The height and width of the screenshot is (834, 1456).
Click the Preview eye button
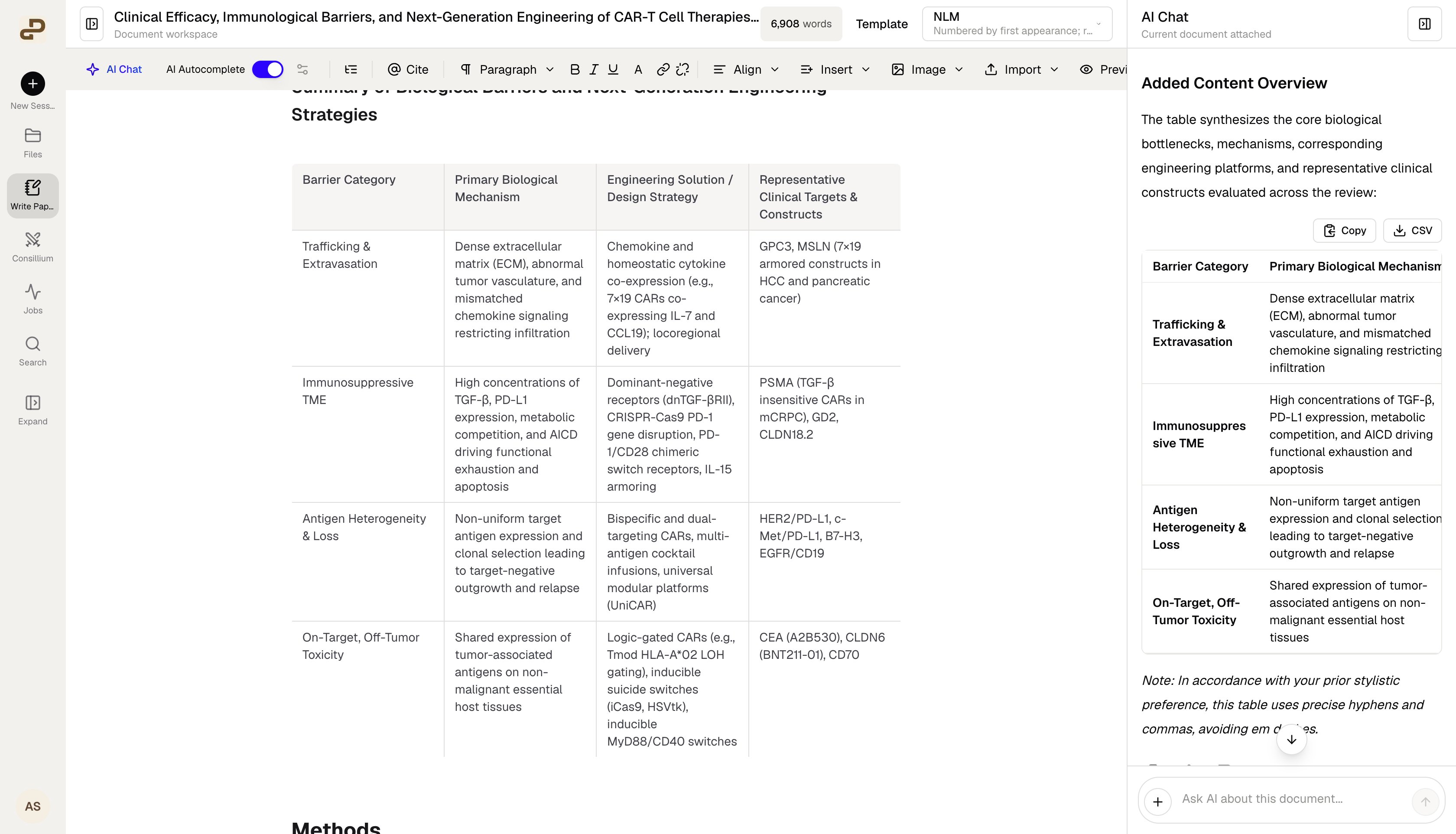(1103, 69)
